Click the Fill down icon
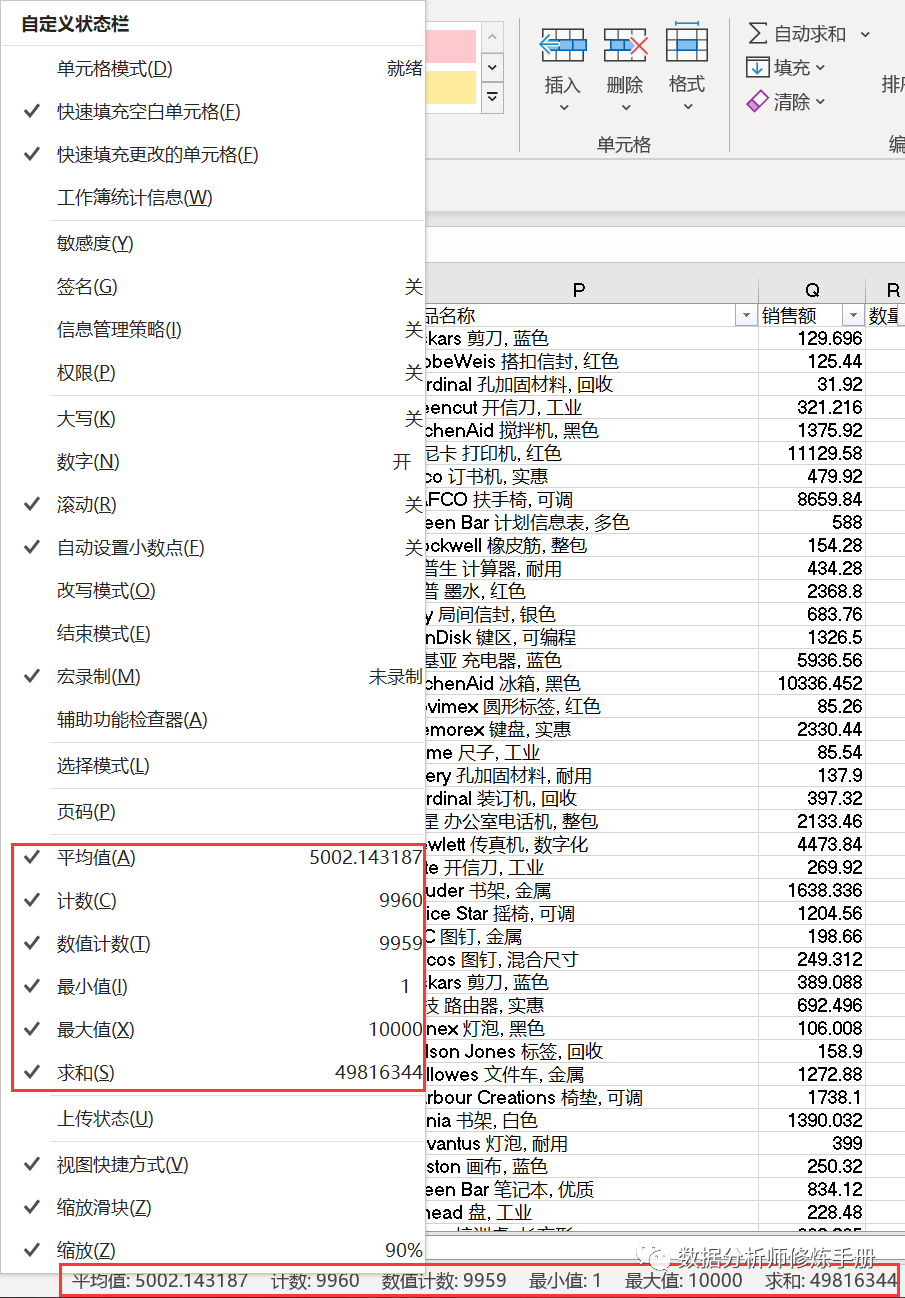905x1298 pixels. [x=758, y=67]
